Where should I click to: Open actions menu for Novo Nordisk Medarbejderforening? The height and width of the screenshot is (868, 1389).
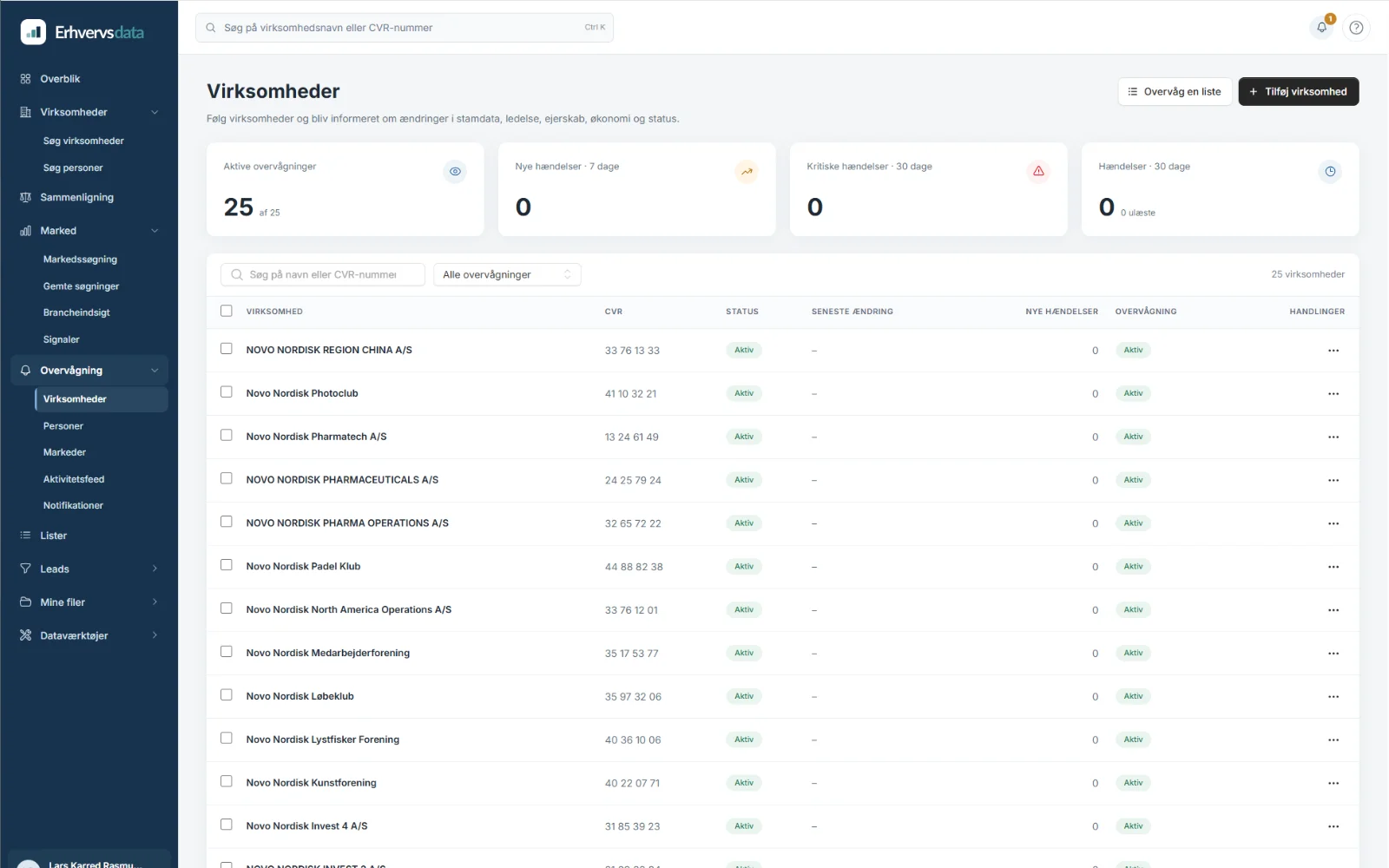(1333, 654)
